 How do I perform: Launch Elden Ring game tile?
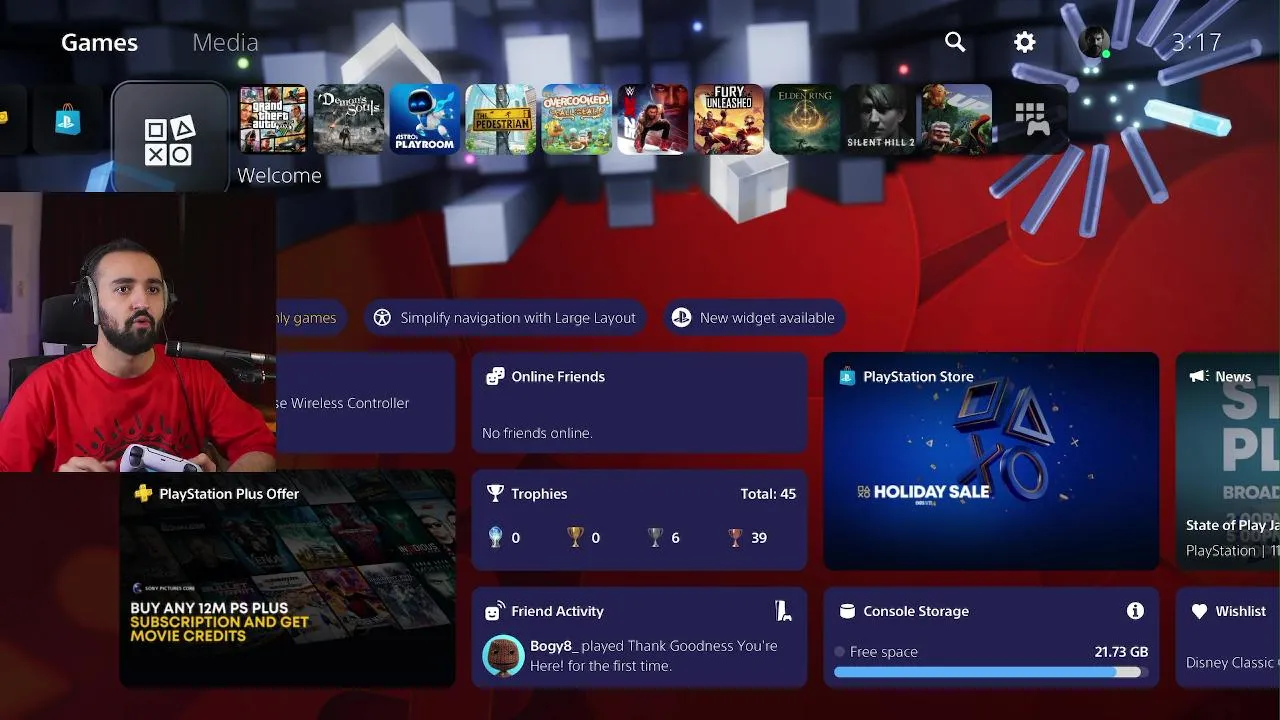[x=805, y=119]
